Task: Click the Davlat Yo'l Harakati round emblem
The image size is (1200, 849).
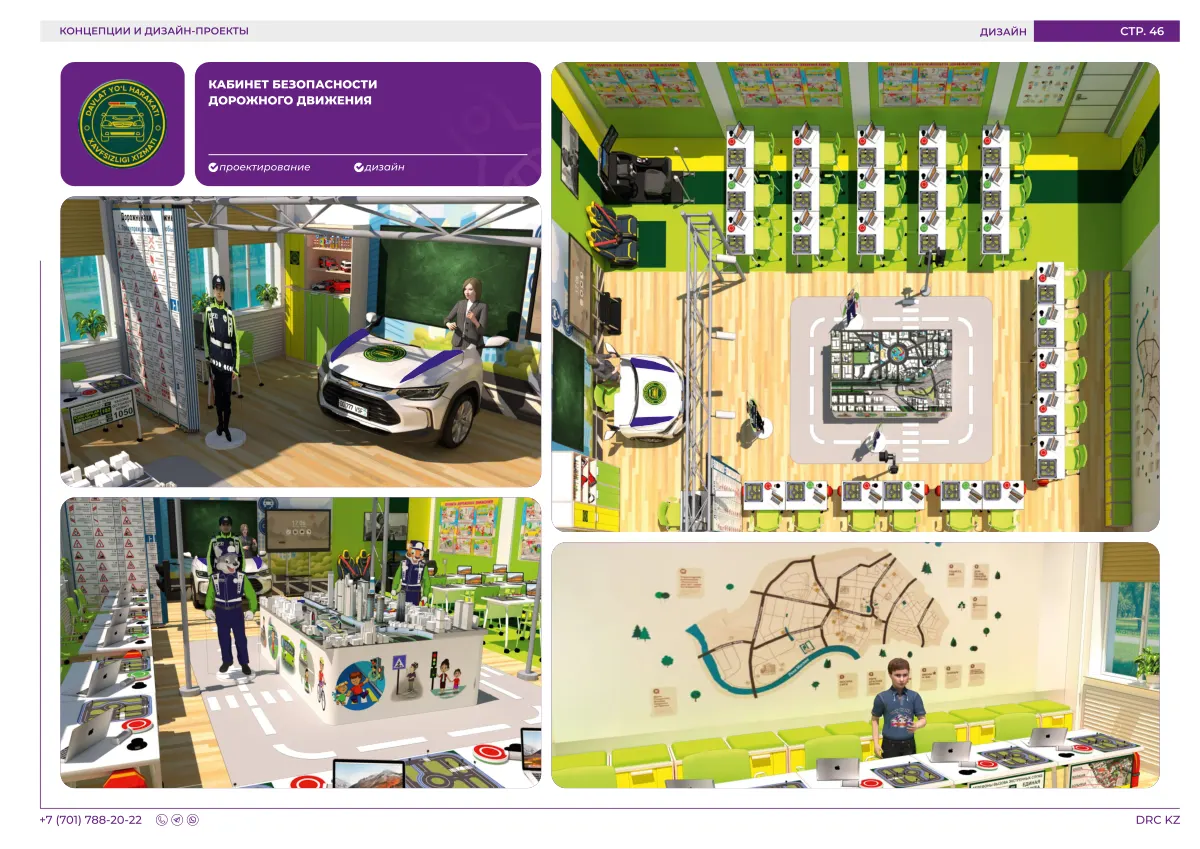Action: click(x=123, y=124)
